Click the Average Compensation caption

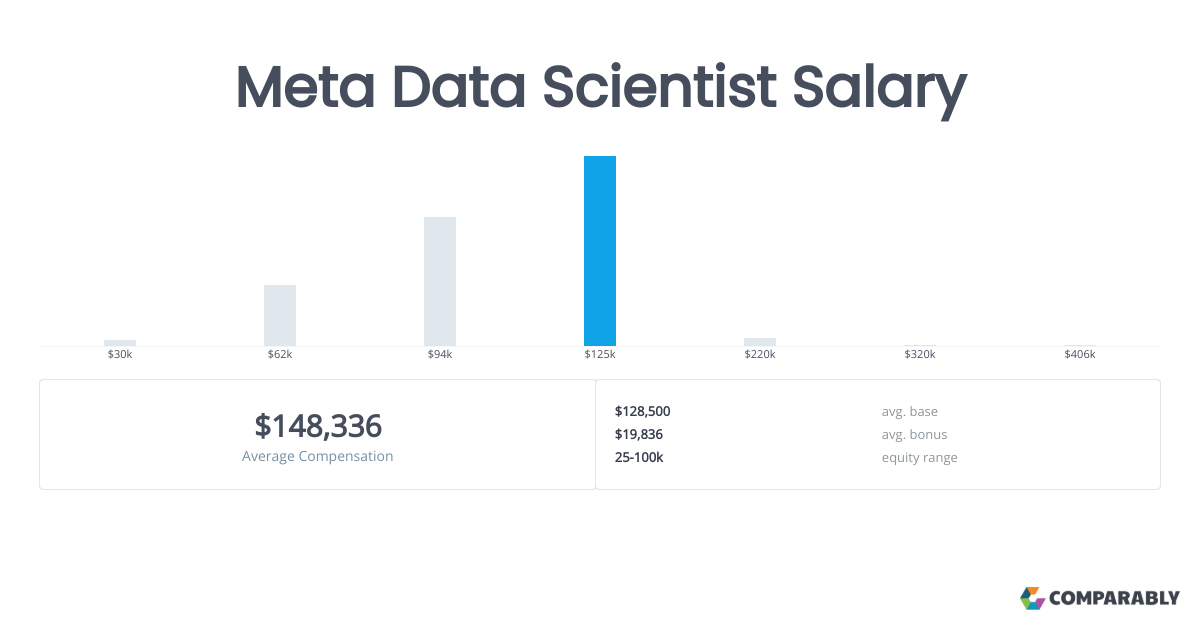click(318, 456)
